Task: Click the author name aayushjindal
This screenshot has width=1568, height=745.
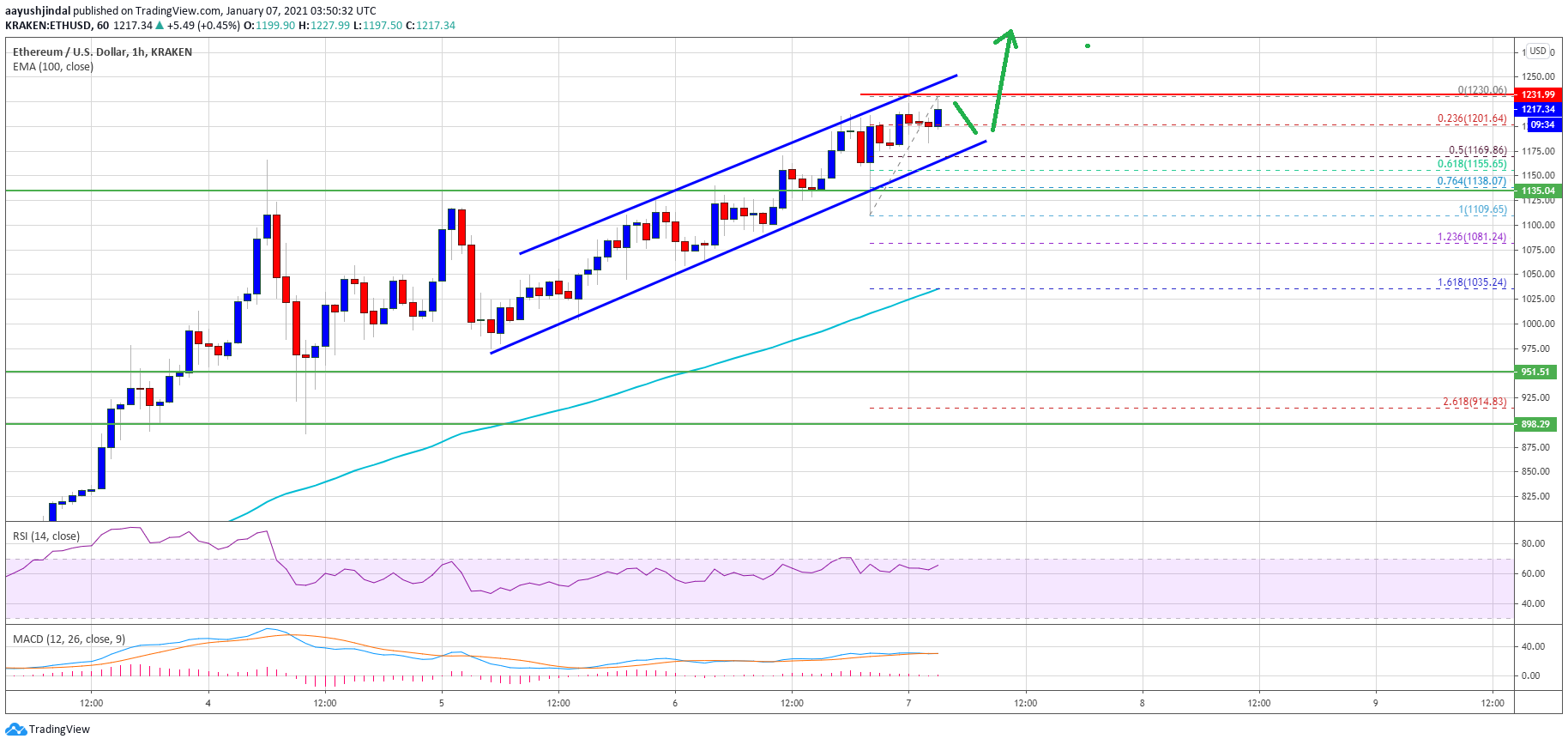Action: (x=38, y=11)
